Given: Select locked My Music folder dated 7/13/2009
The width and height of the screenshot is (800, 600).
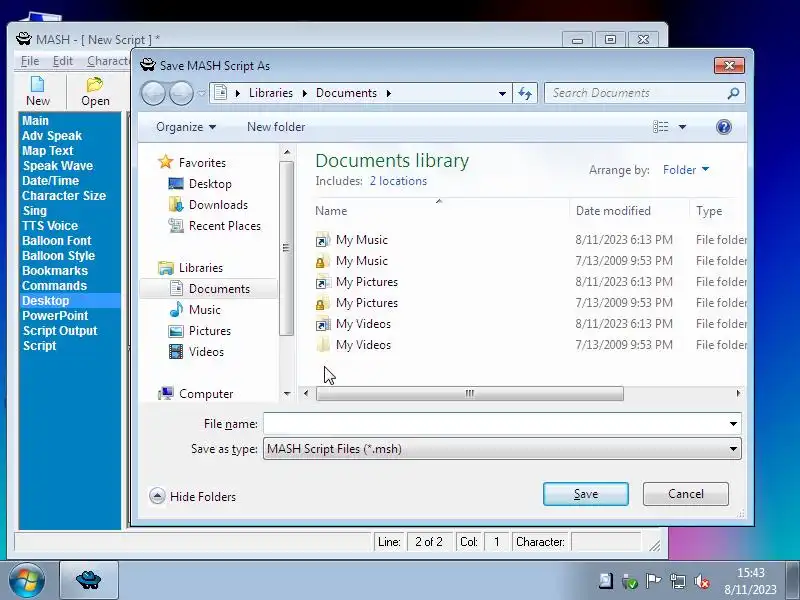Looking at the screenshot, I should point(361,261).
